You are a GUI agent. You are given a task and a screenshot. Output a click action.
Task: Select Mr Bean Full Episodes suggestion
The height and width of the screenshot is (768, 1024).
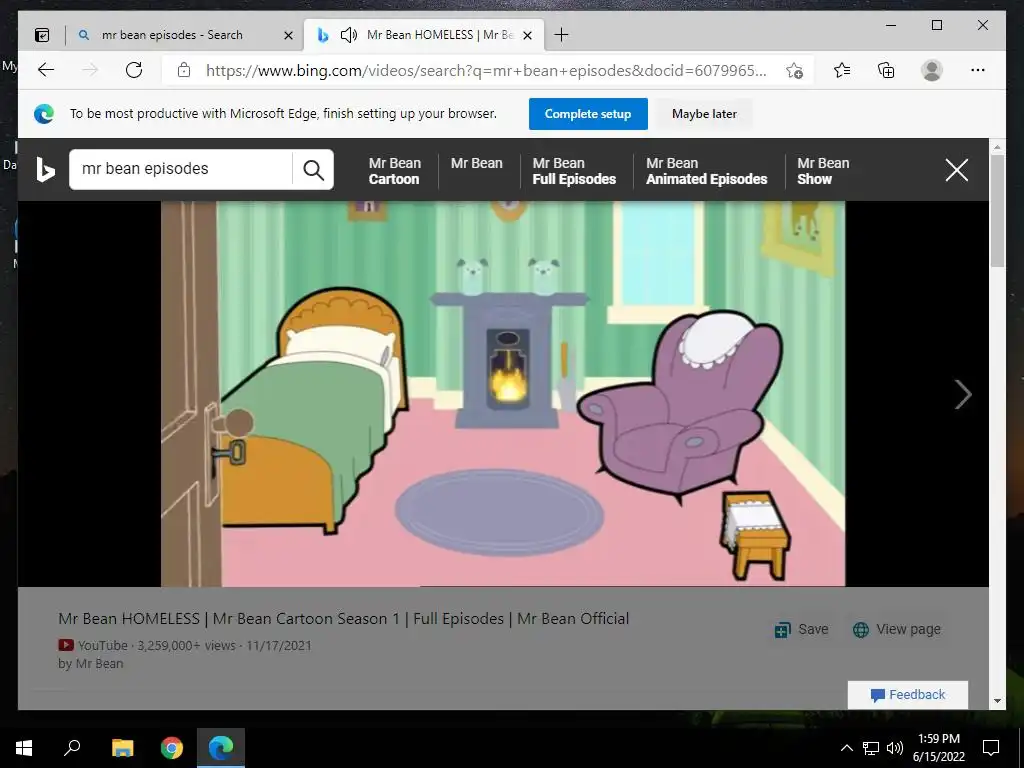pos(574,171)
